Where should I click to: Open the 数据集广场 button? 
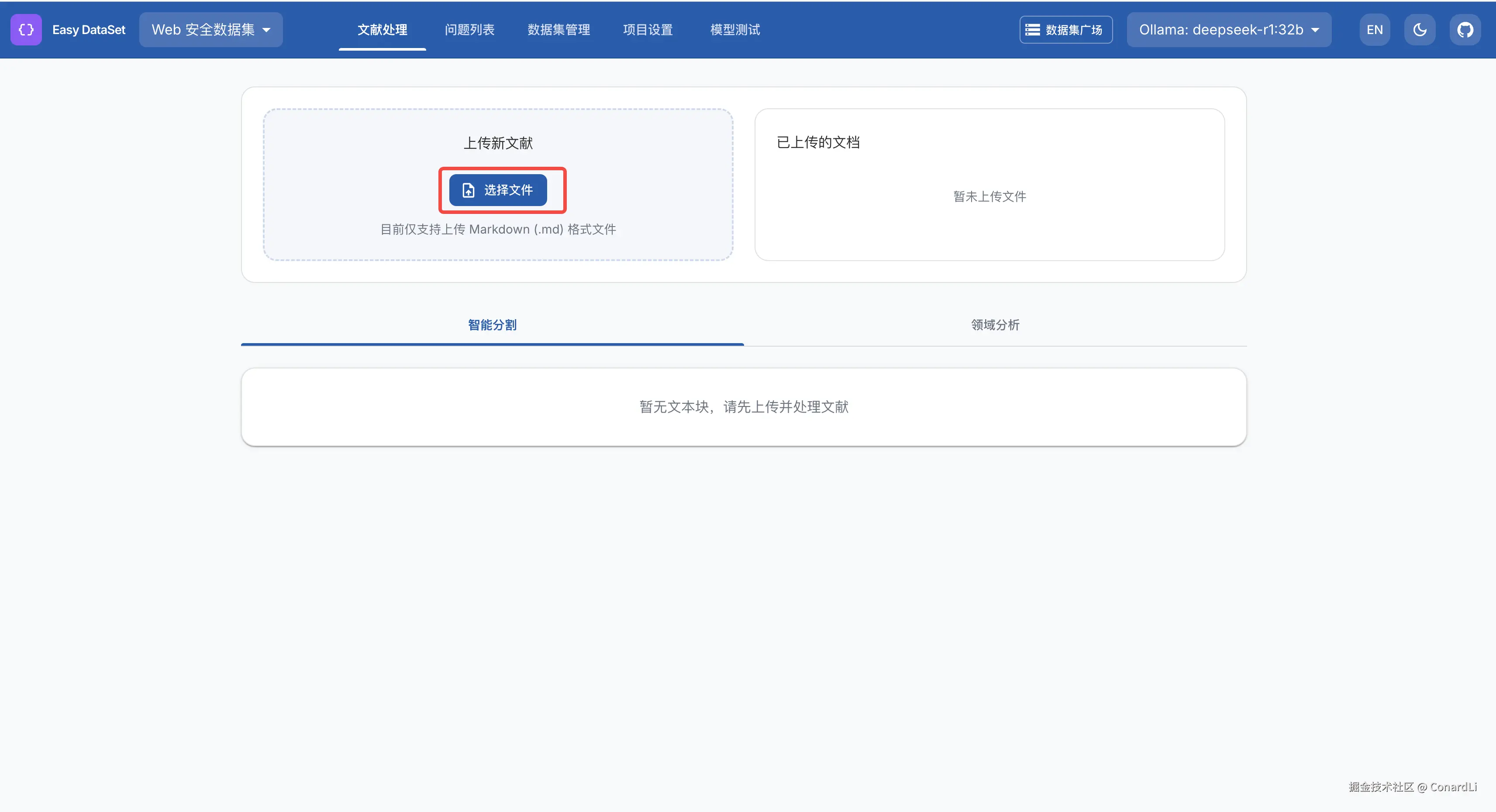coord(1065,30)
